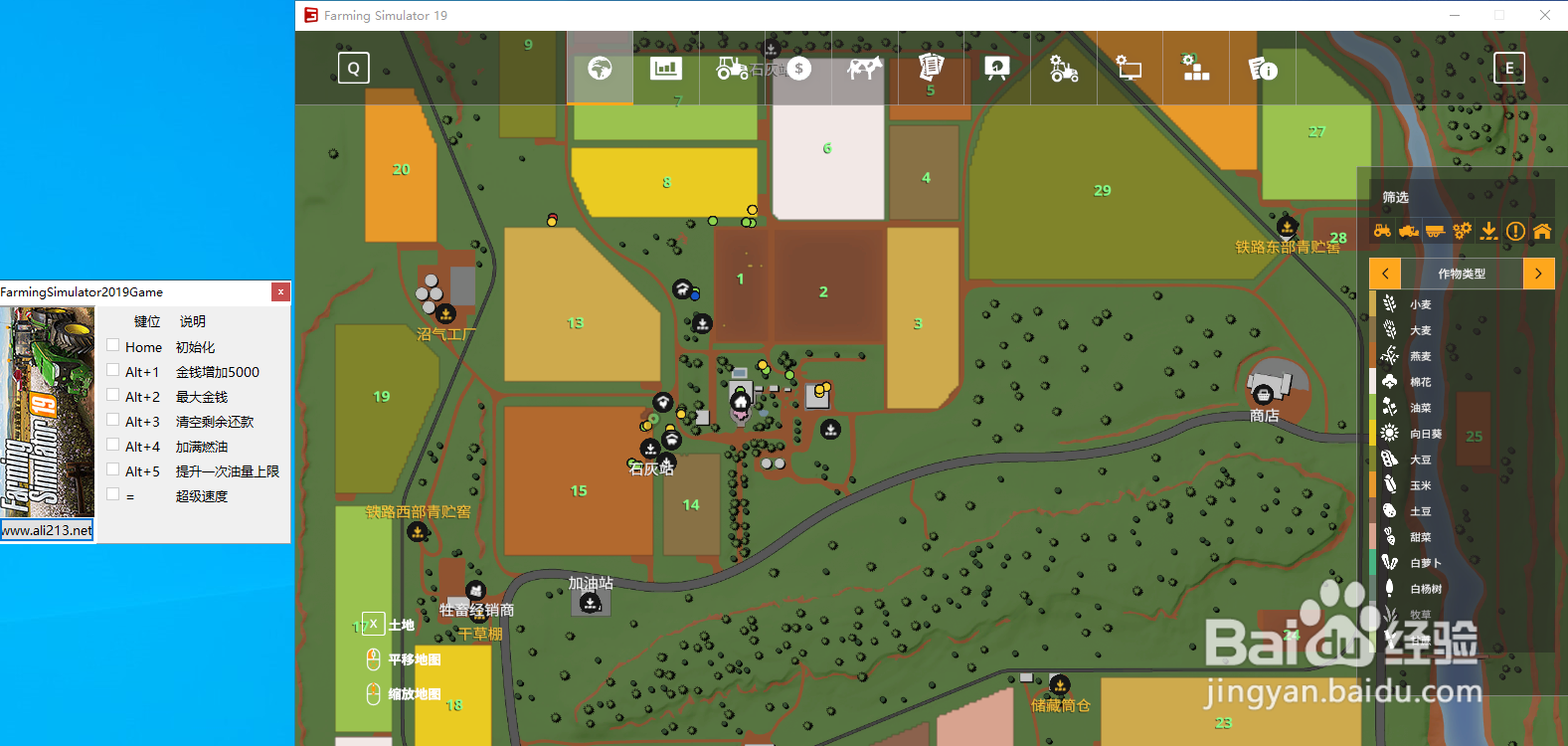The image size is (1568, 746).
Task: Toggle the tractor vehicles filter icon
Action: (x=1382, y=231)
